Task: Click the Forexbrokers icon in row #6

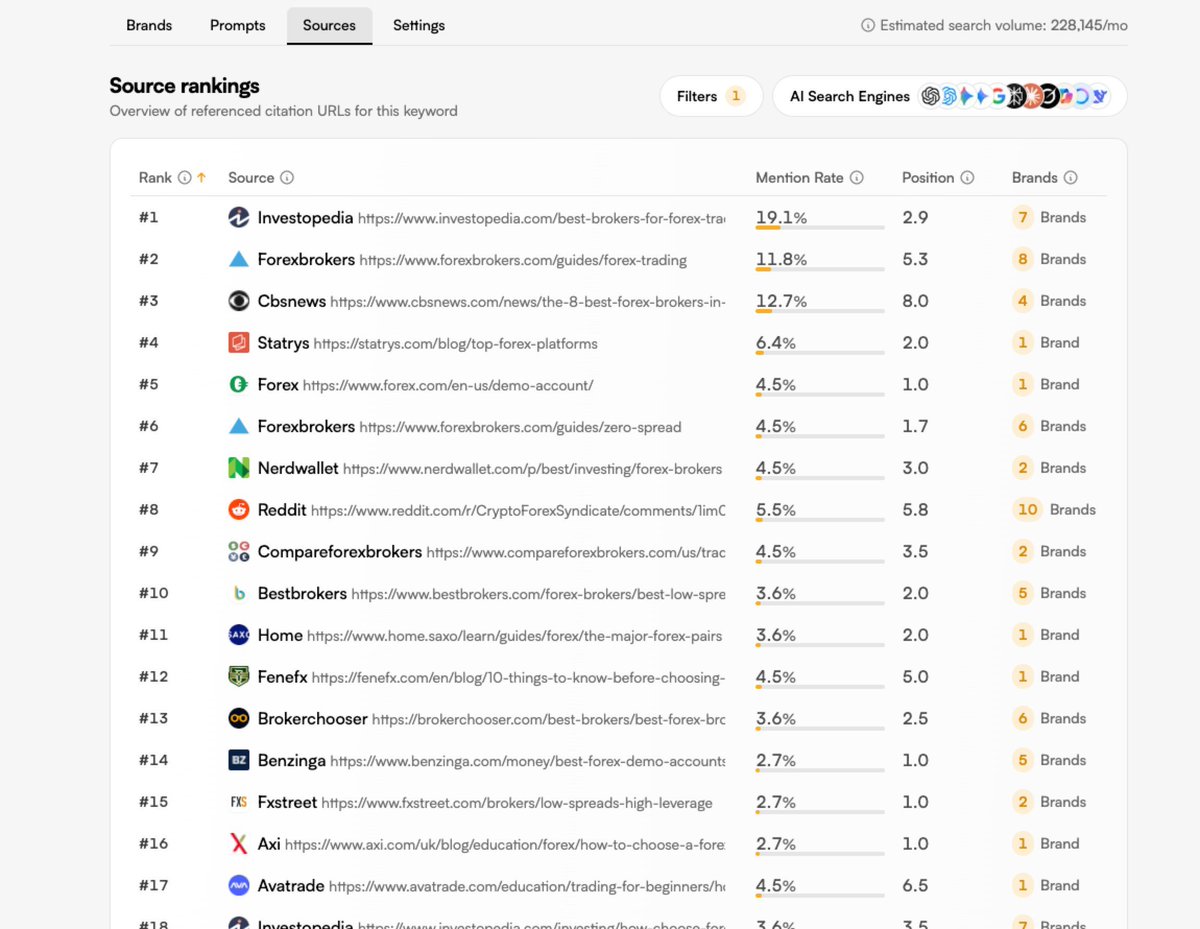Action: coord(238,426)
